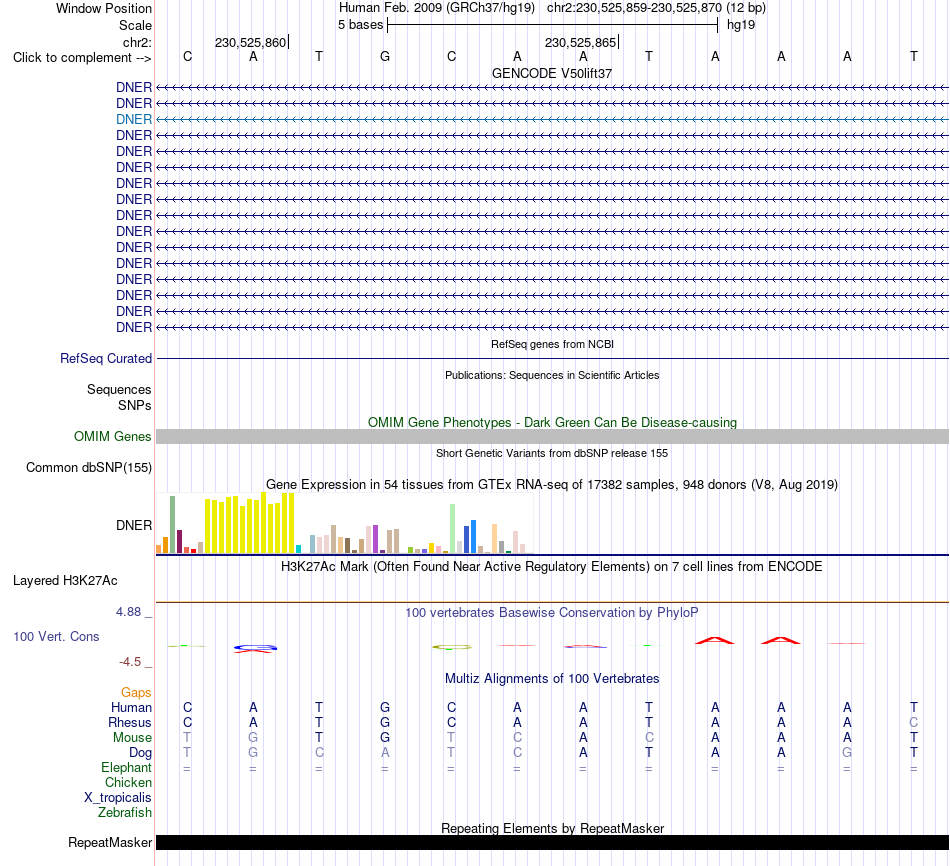Click the maroon bar in GTEx expression chart

[179, 542]
